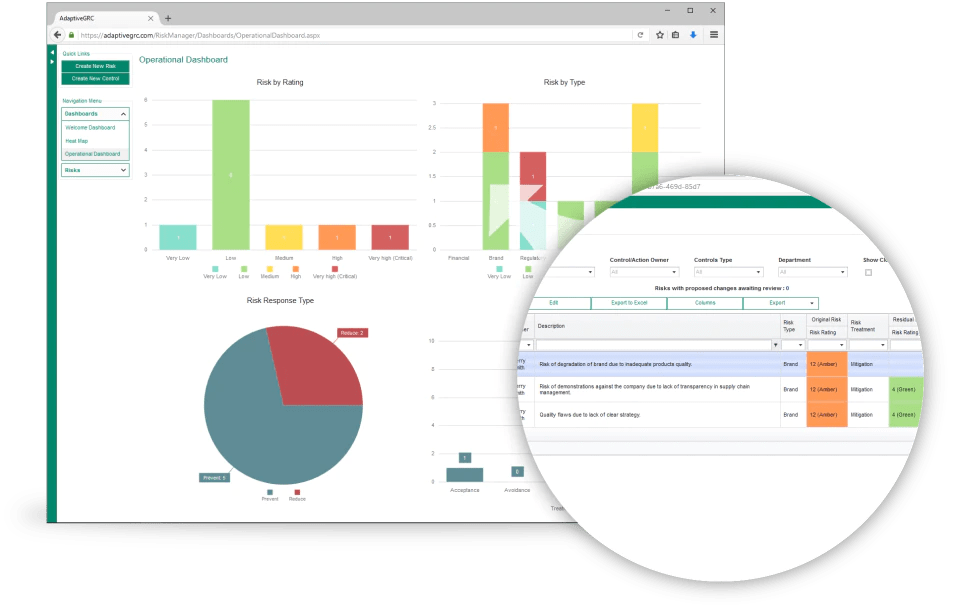960x612 pixels.
Task: Expand the Risks navigation section
Action: tap(123, 170)
